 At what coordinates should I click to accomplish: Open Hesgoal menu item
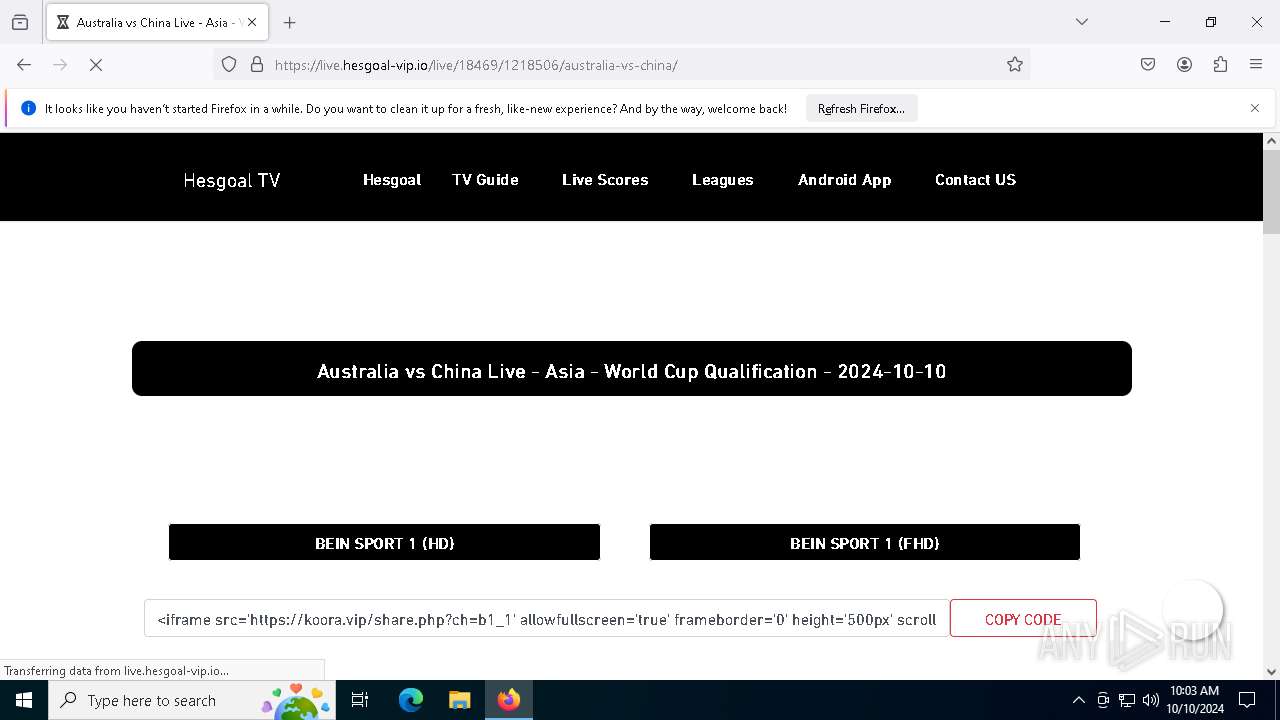(x=392, y=180)
